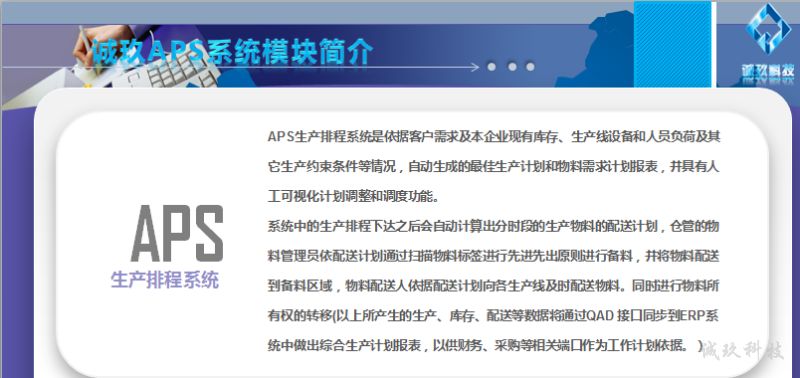Click the 诚玖APS系统模块简介 heading
Viewport: 800px width, 378px height.
click(233, 52)
